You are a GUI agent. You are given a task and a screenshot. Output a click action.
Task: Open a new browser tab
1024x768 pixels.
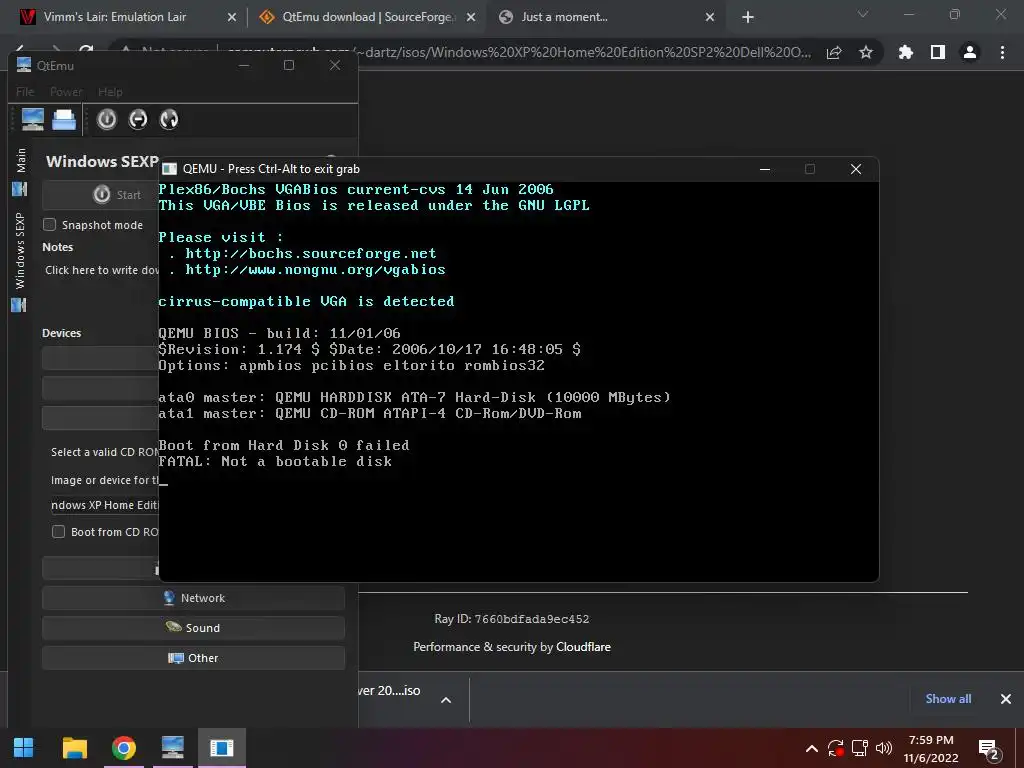[x=748, y=17]
